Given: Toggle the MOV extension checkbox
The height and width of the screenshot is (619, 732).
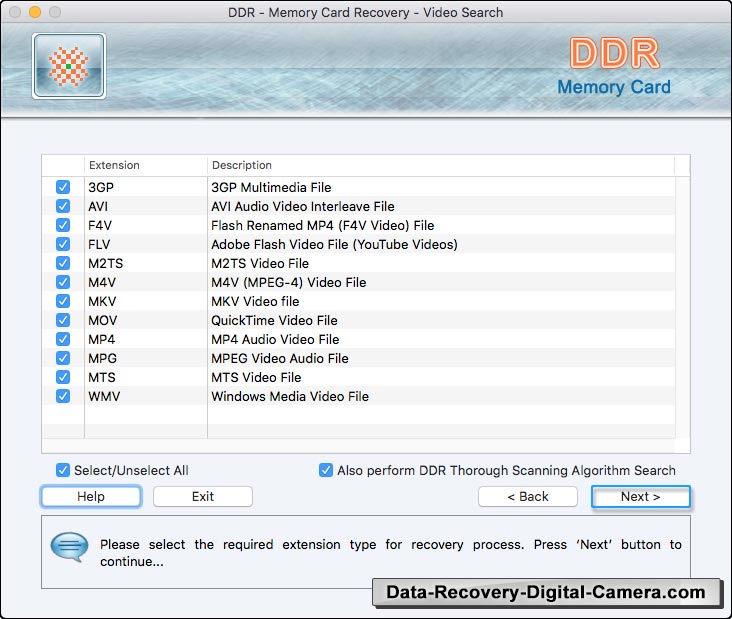Looking at the screenshot, I should (x=63, y=320).
